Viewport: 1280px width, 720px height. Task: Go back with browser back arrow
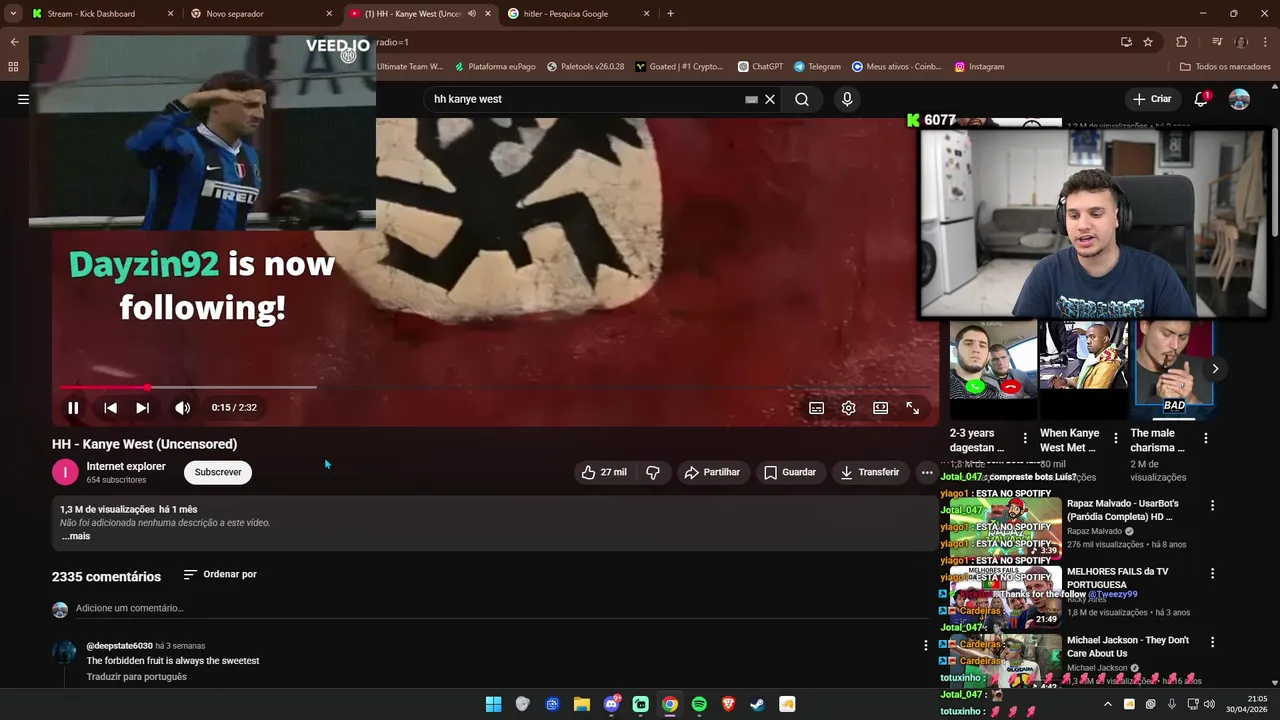coord(14,42)
